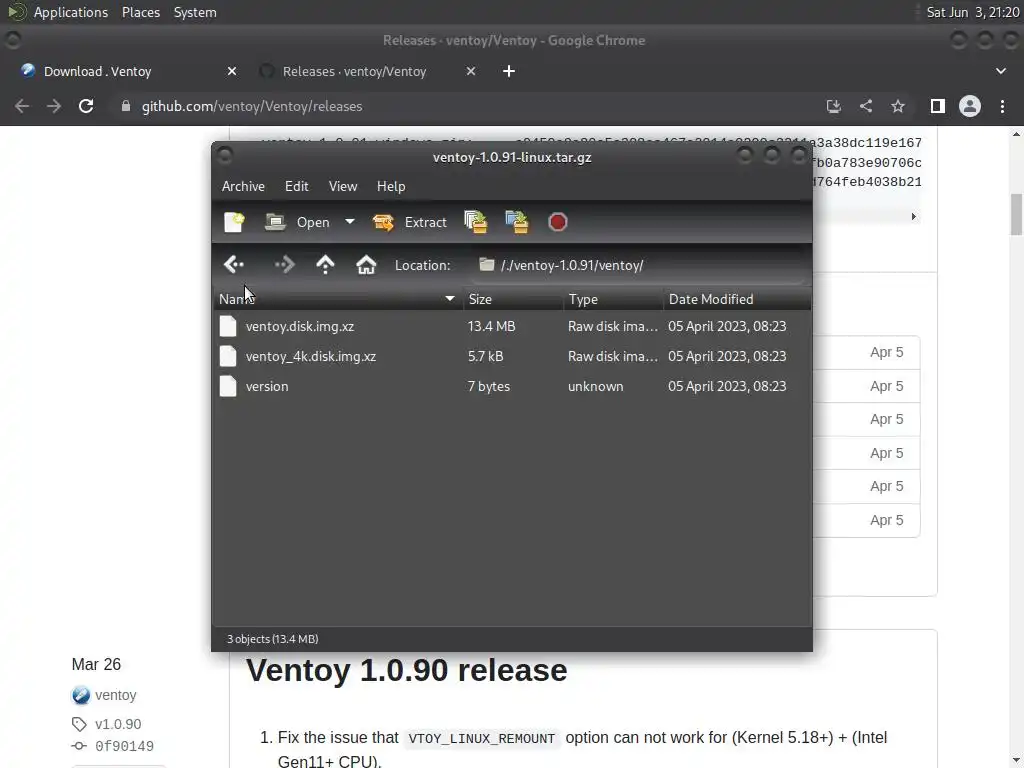The height and width of the screenshot is (768, 1024).
Task: Click the Open archive button
Action: [x=297, y=222]
